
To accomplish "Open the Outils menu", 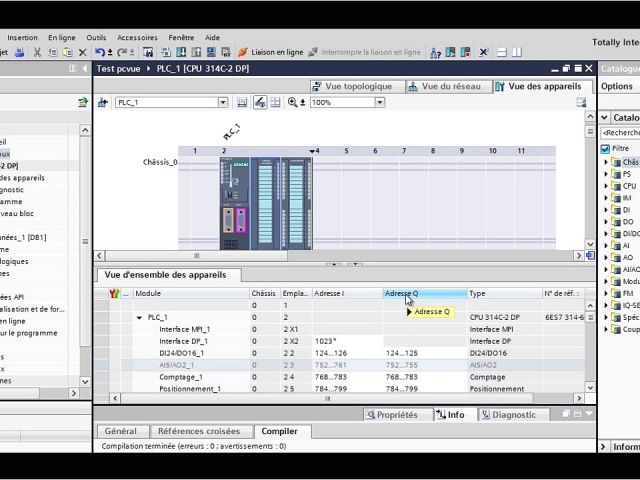I will [96, 38].
